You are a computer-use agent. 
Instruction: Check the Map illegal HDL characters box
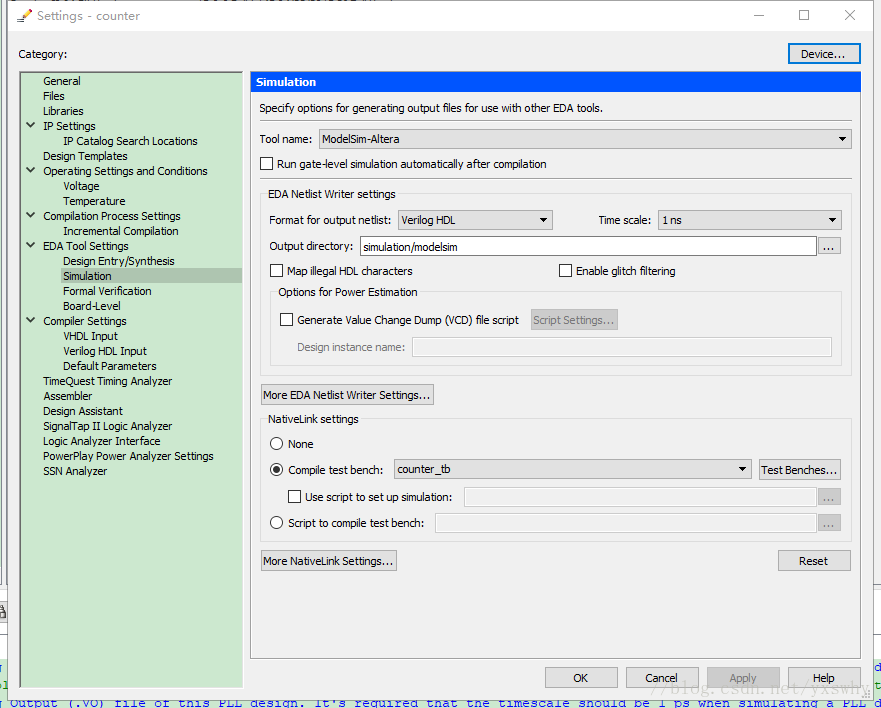277,271
